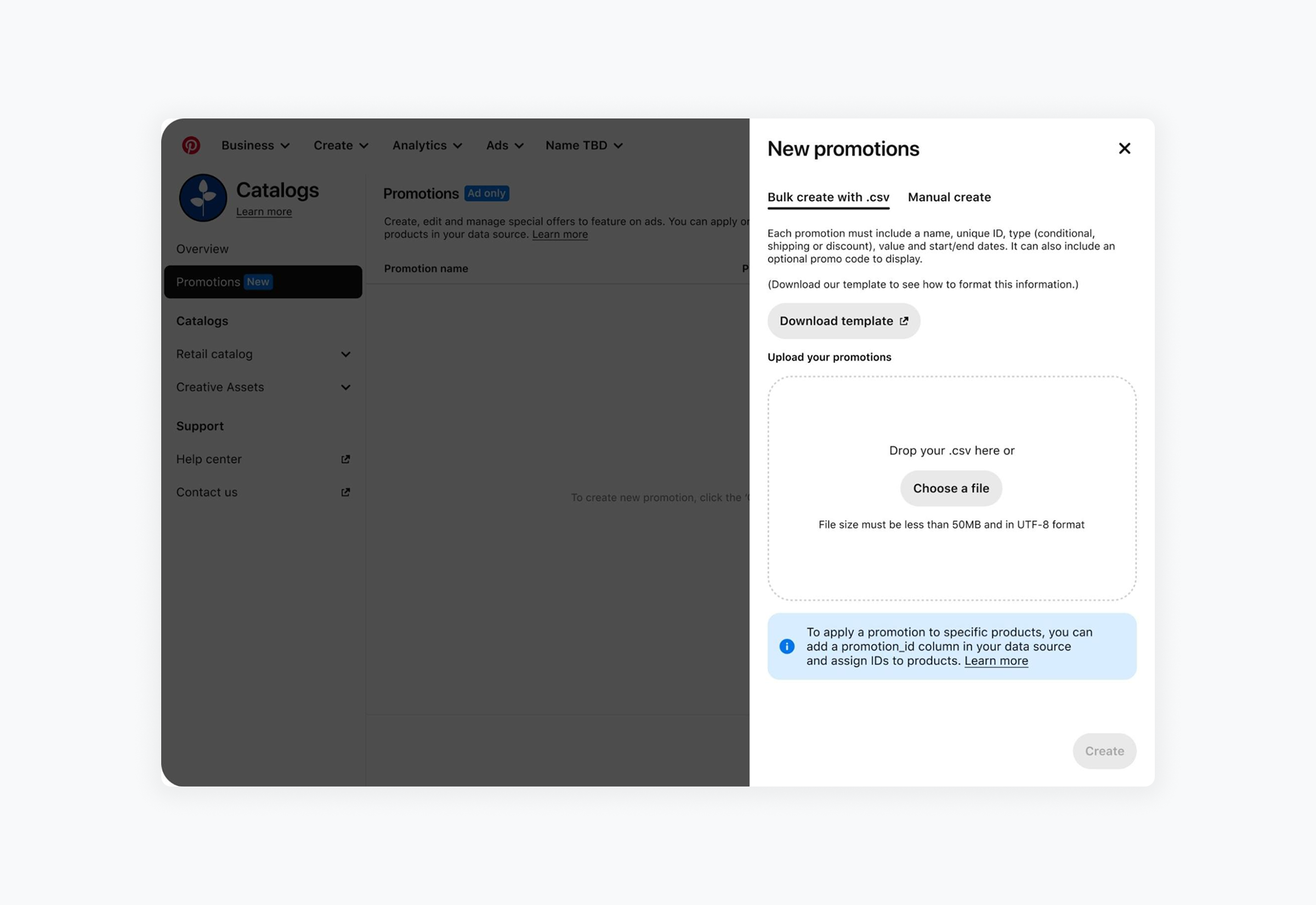The height and width of the screenshot is (905, 1316).
Task: Expand the Retail catalog section
Action: coord(345,354)
